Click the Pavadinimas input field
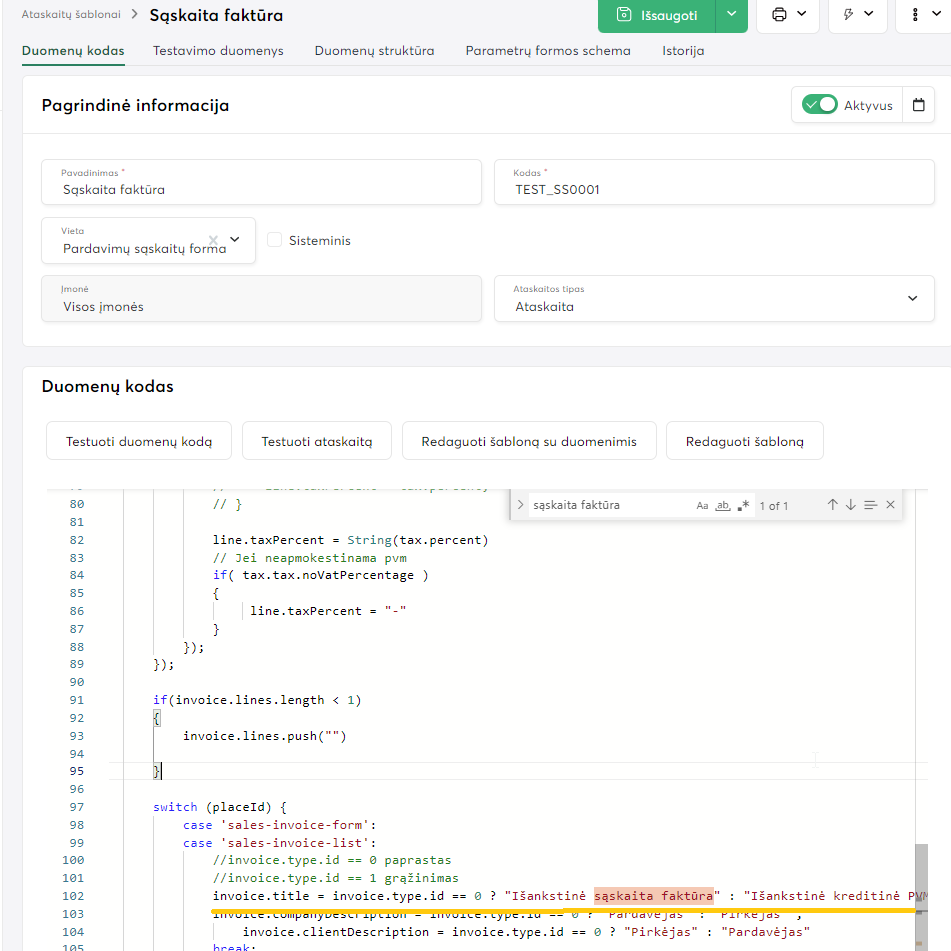 261,189
